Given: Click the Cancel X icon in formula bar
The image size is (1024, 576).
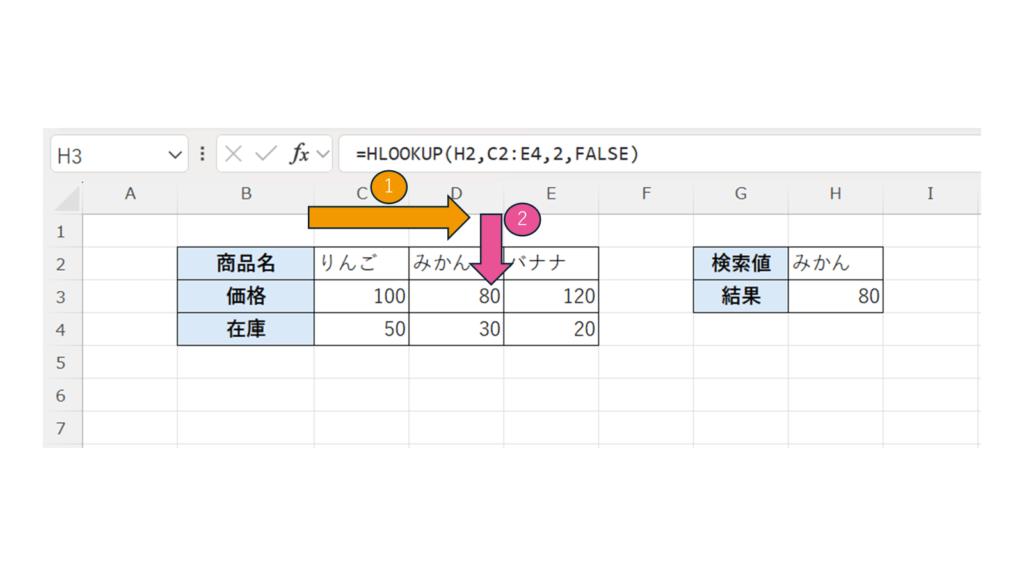Looking at the screenshot, I should click(x=234, y=154).
